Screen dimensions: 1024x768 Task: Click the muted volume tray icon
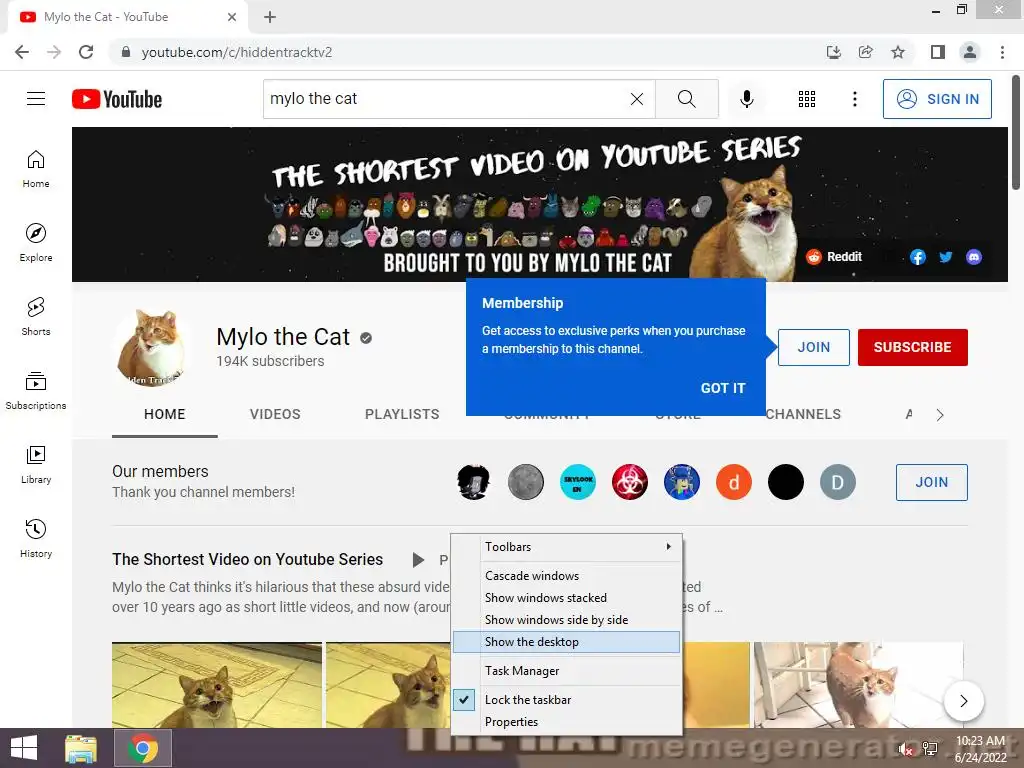pyautogui.click(x=906, y=749)
